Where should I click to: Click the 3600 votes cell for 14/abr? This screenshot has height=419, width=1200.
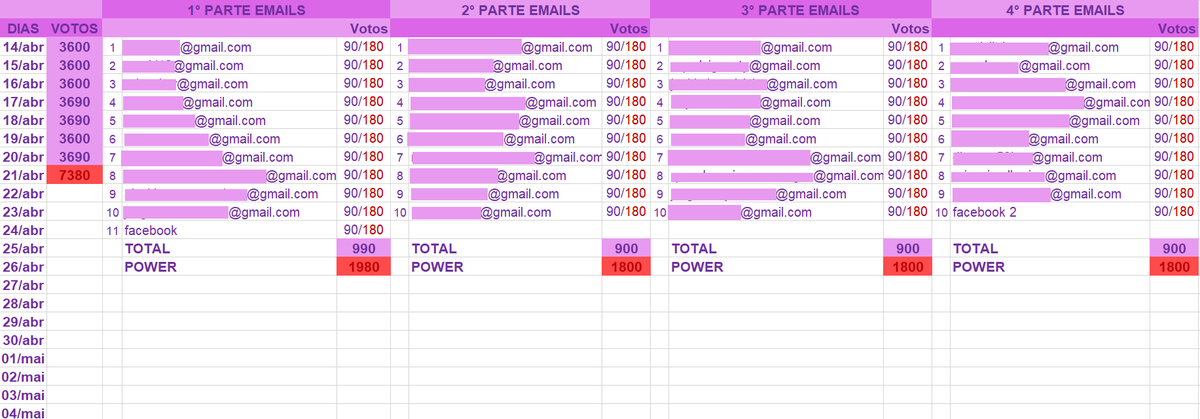pyautogui.click(x=75, y=47)
